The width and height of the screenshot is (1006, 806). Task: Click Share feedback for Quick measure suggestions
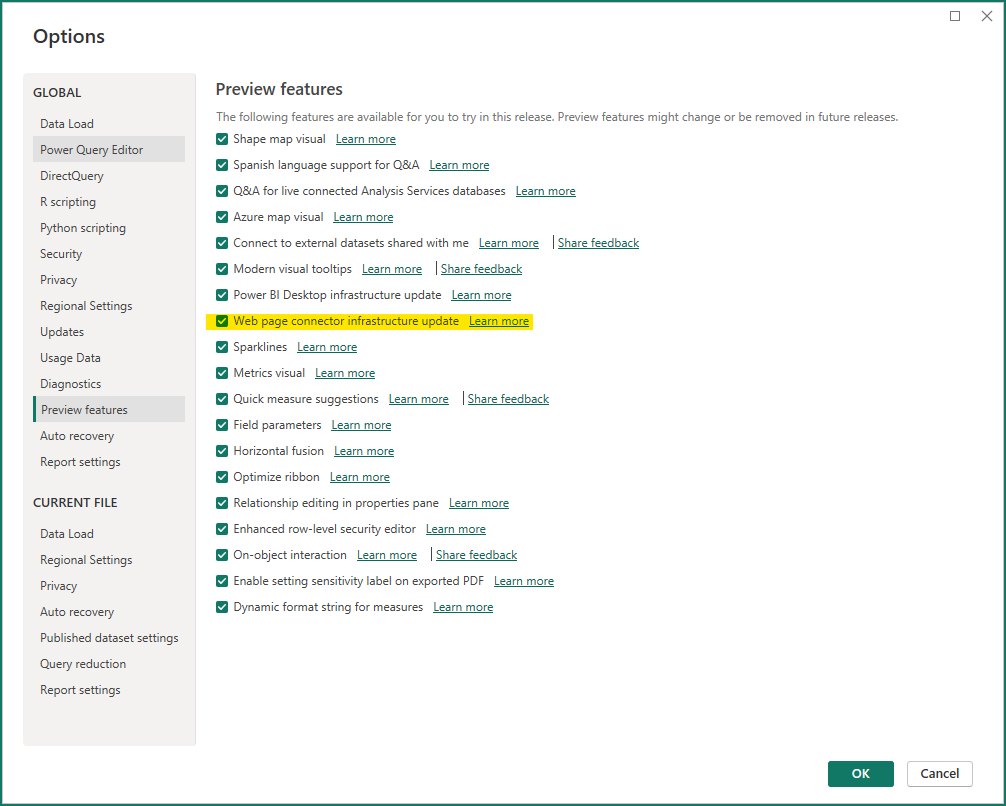508,399
